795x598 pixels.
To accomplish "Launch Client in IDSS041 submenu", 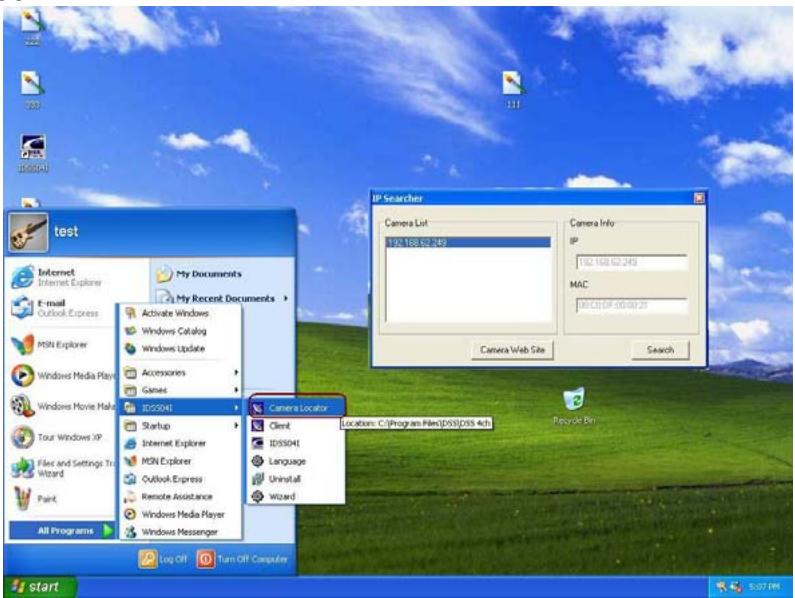I will tap(297, 426).
